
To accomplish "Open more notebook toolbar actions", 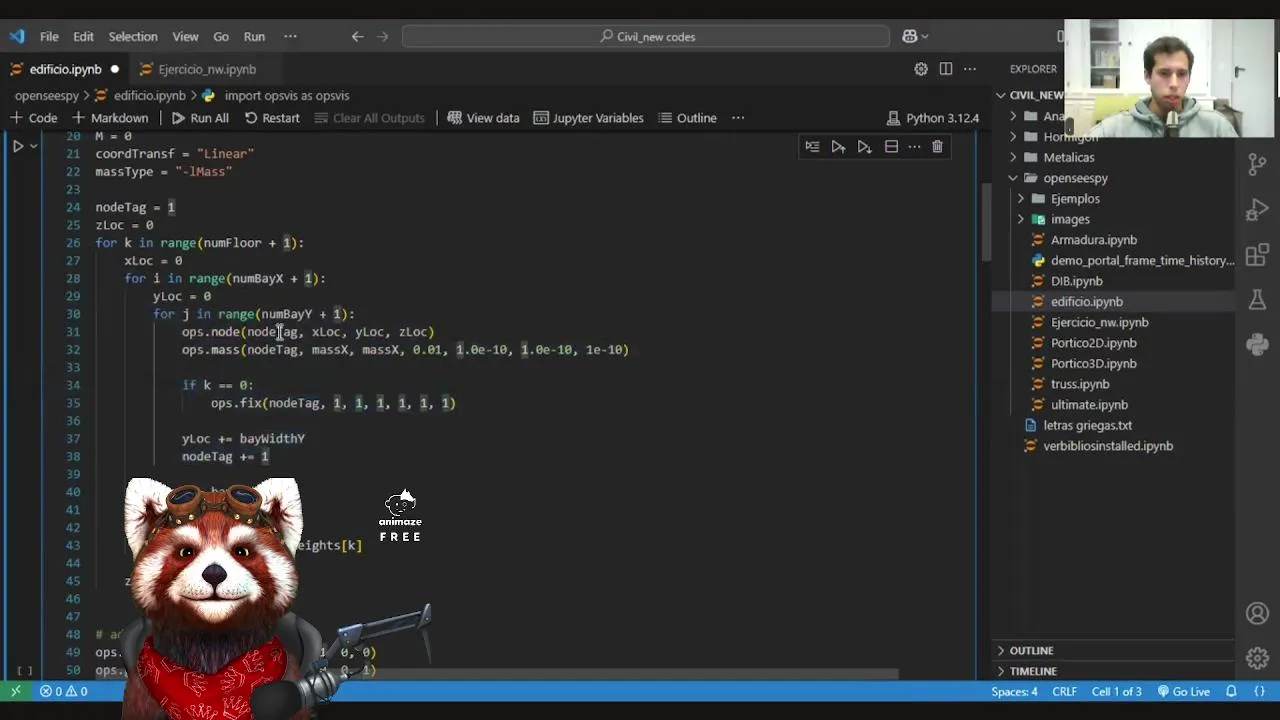I will click(738, 118).
